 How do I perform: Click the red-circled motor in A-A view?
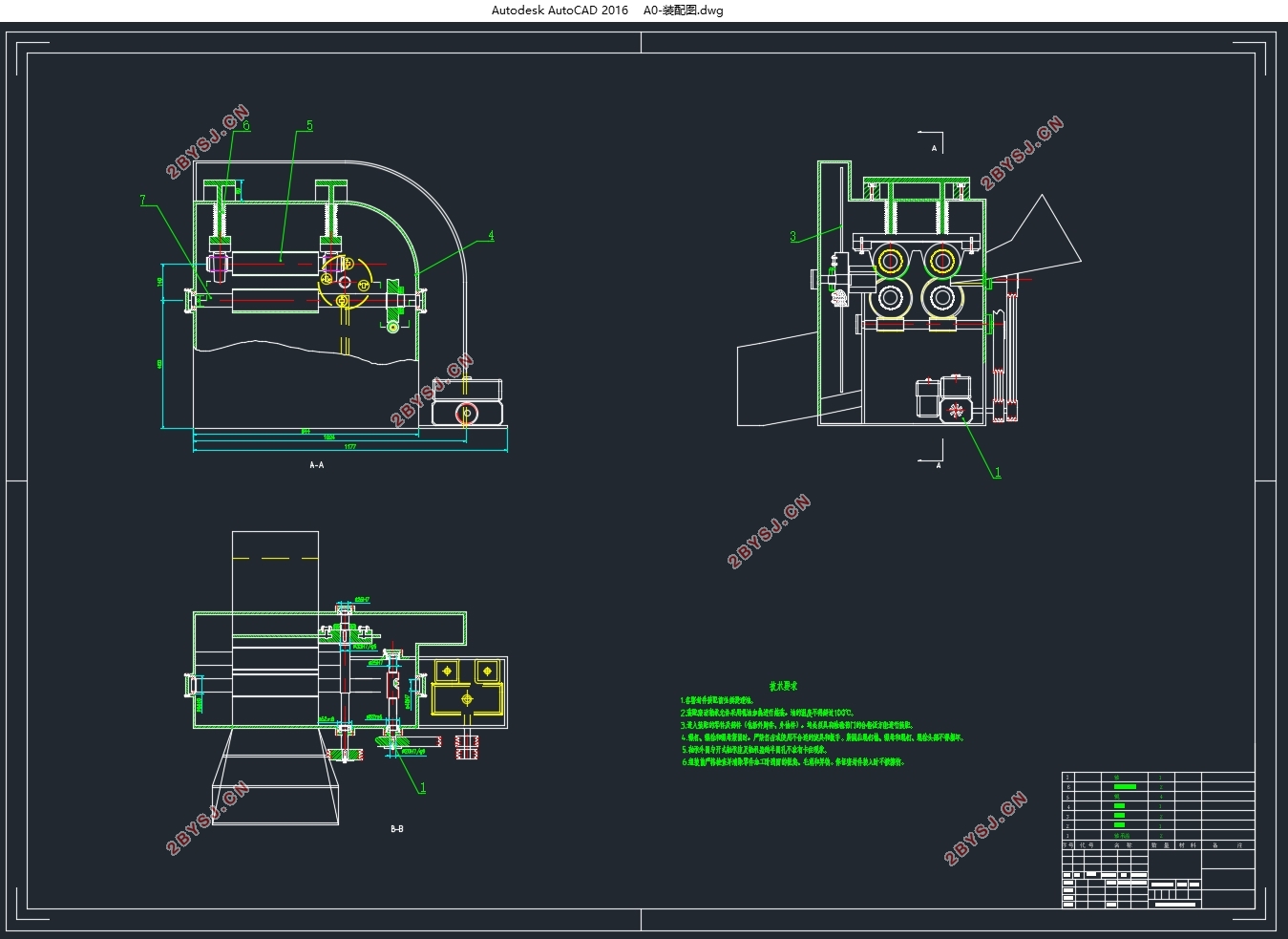(467, 413)
